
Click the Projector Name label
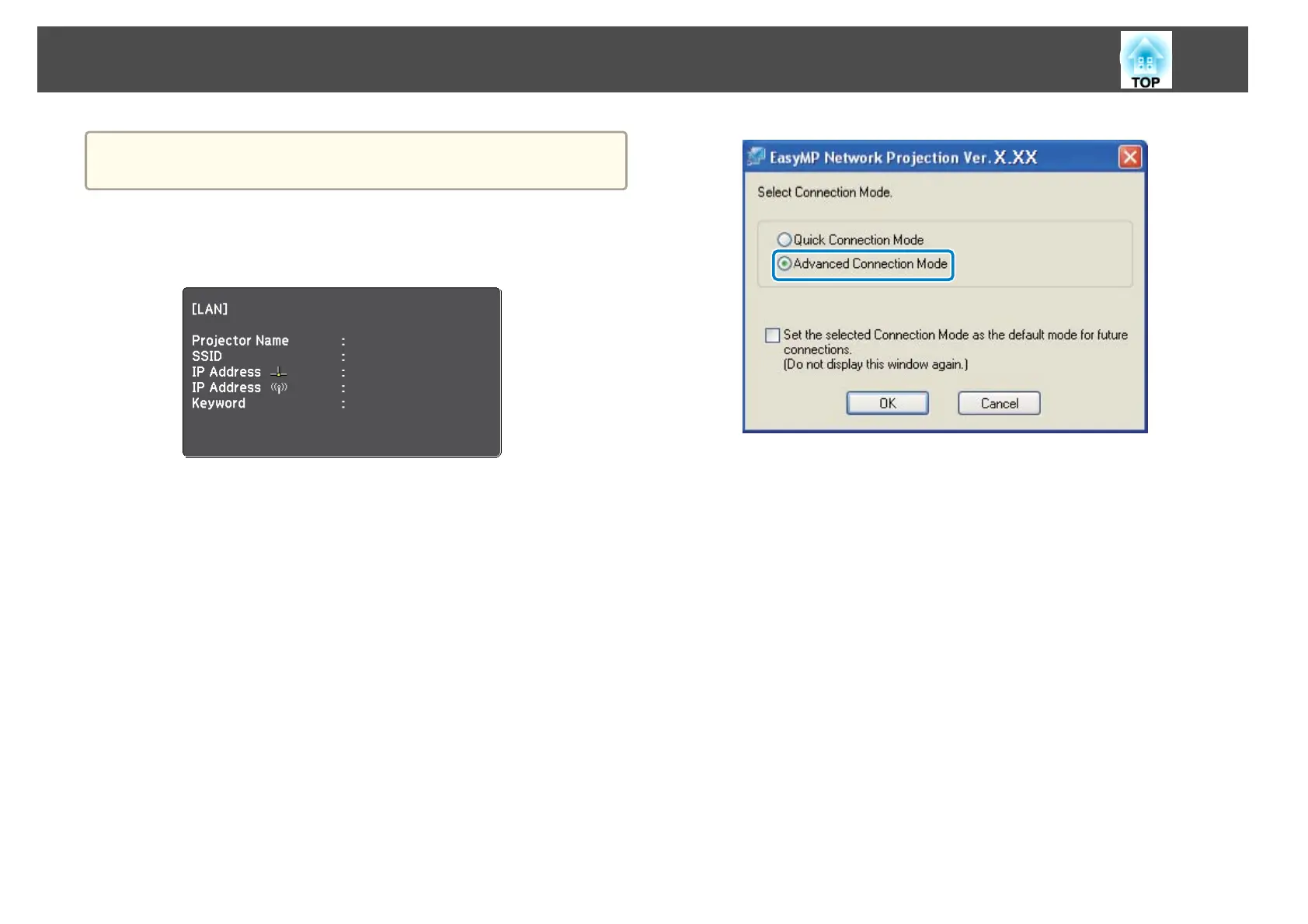pos(240,341)
